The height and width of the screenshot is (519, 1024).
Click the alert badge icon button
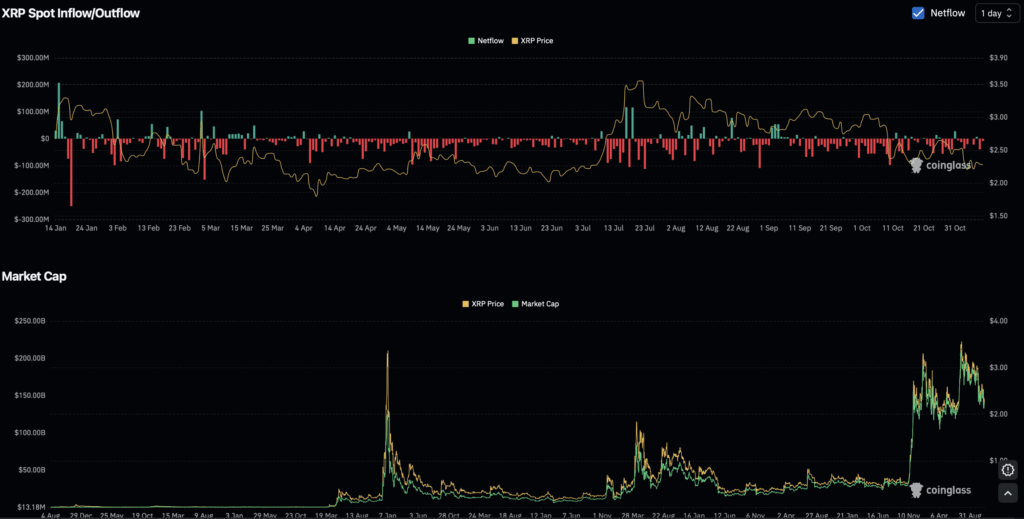tap(1008, 470)
